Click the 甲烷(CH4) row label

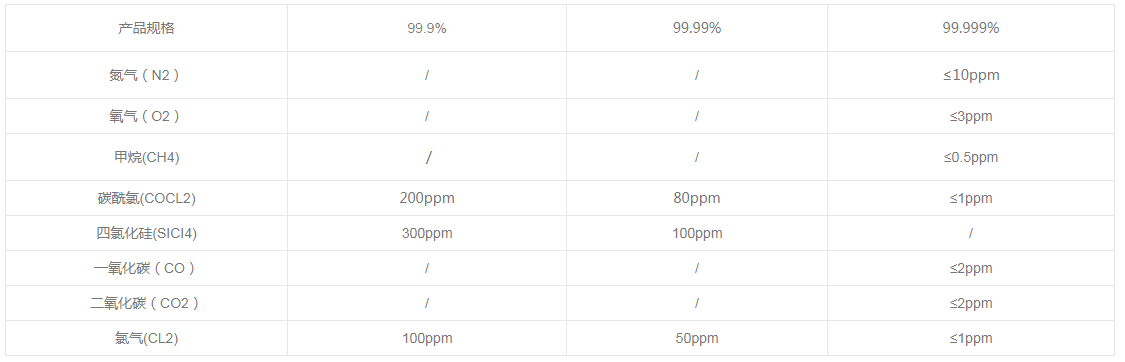tap(146, 157)
